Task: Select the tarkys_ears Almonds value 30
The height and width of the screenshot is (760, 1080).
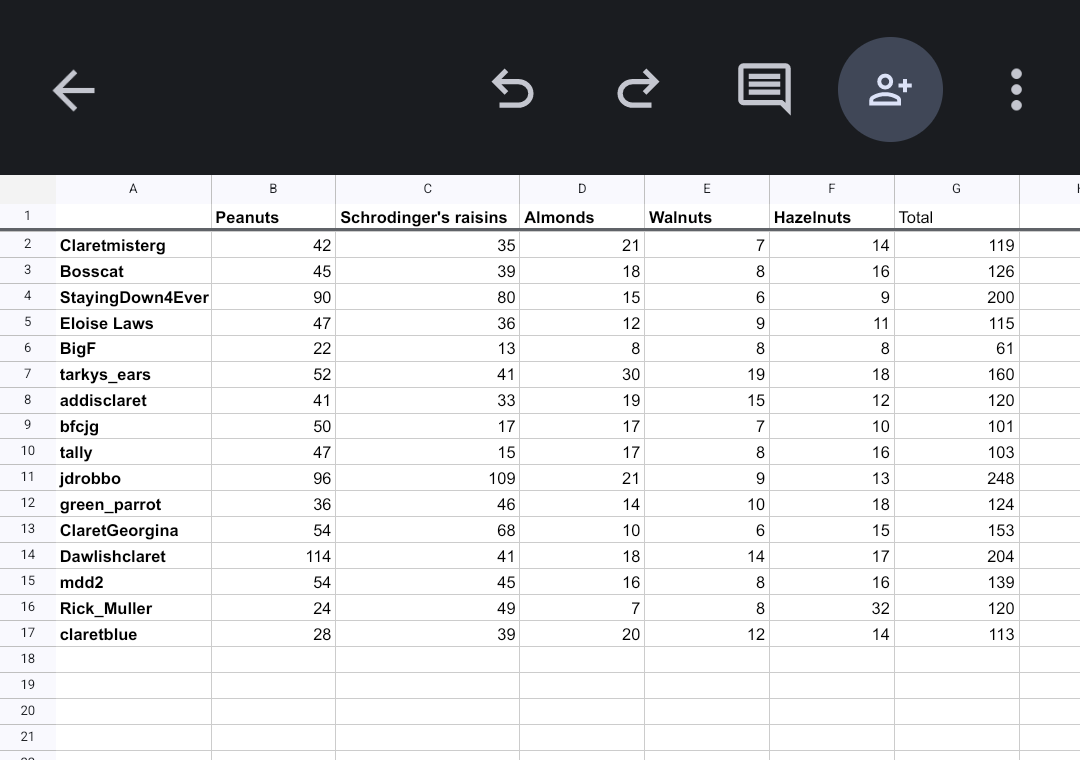Action: [x=582, y=374]
